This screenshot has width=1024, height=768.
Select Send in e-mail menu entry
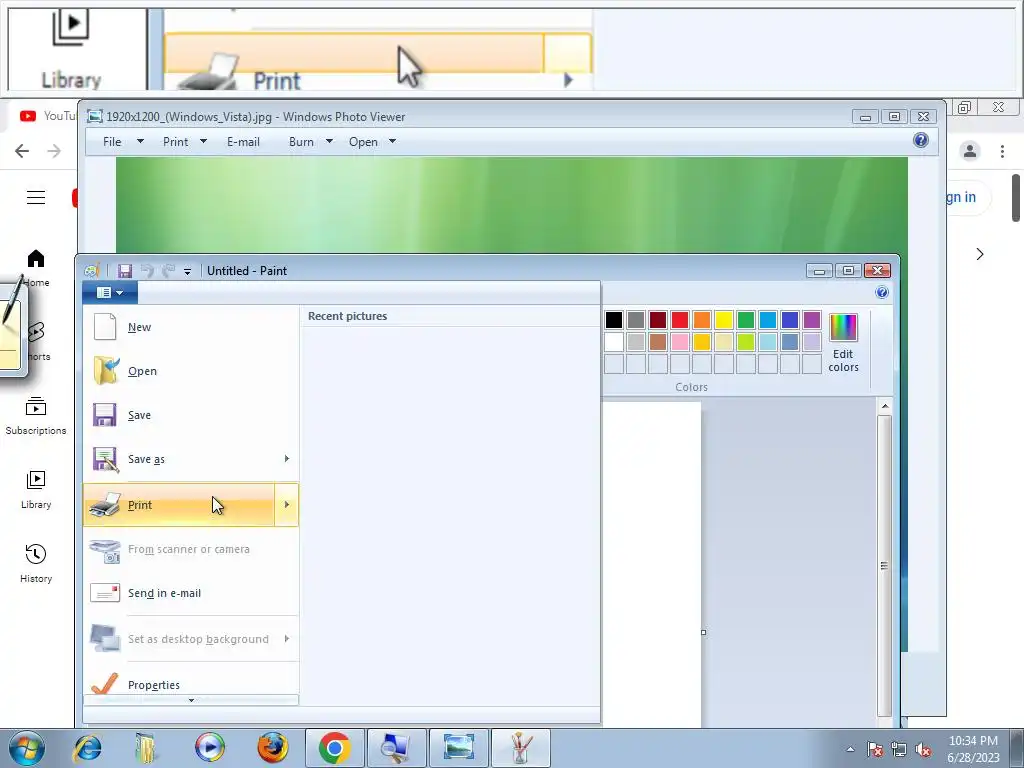[191, 593]
